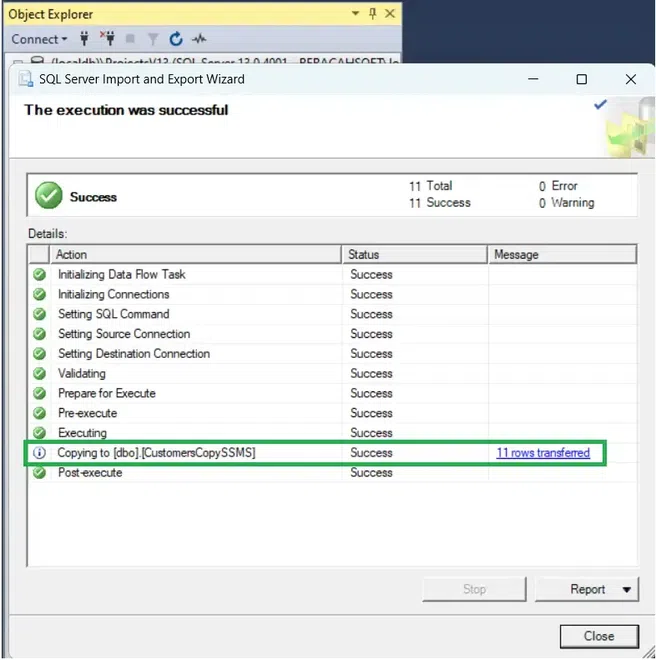Image resolution: width=656 pixels, height=660 pixels.
Task: Open the Activity Monitor icon
Action: coord(199,39)
